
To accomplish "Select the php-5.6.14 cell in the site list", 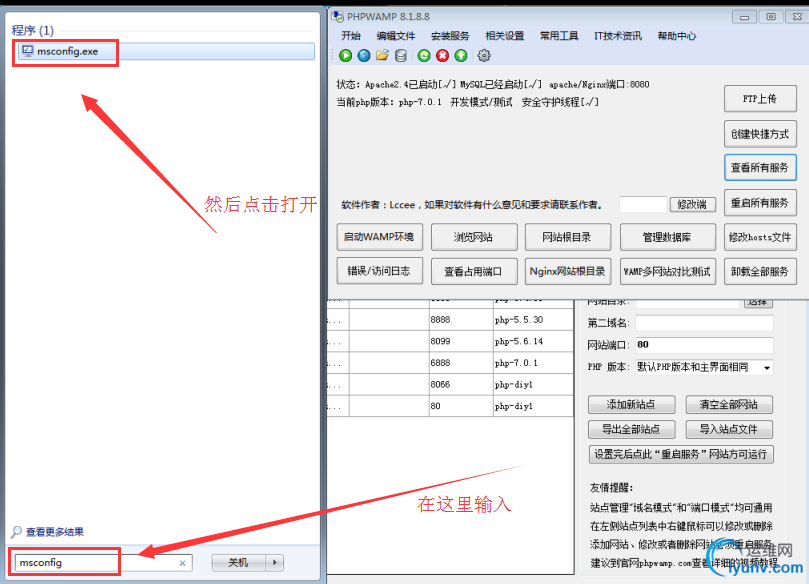I will (533, 341).
